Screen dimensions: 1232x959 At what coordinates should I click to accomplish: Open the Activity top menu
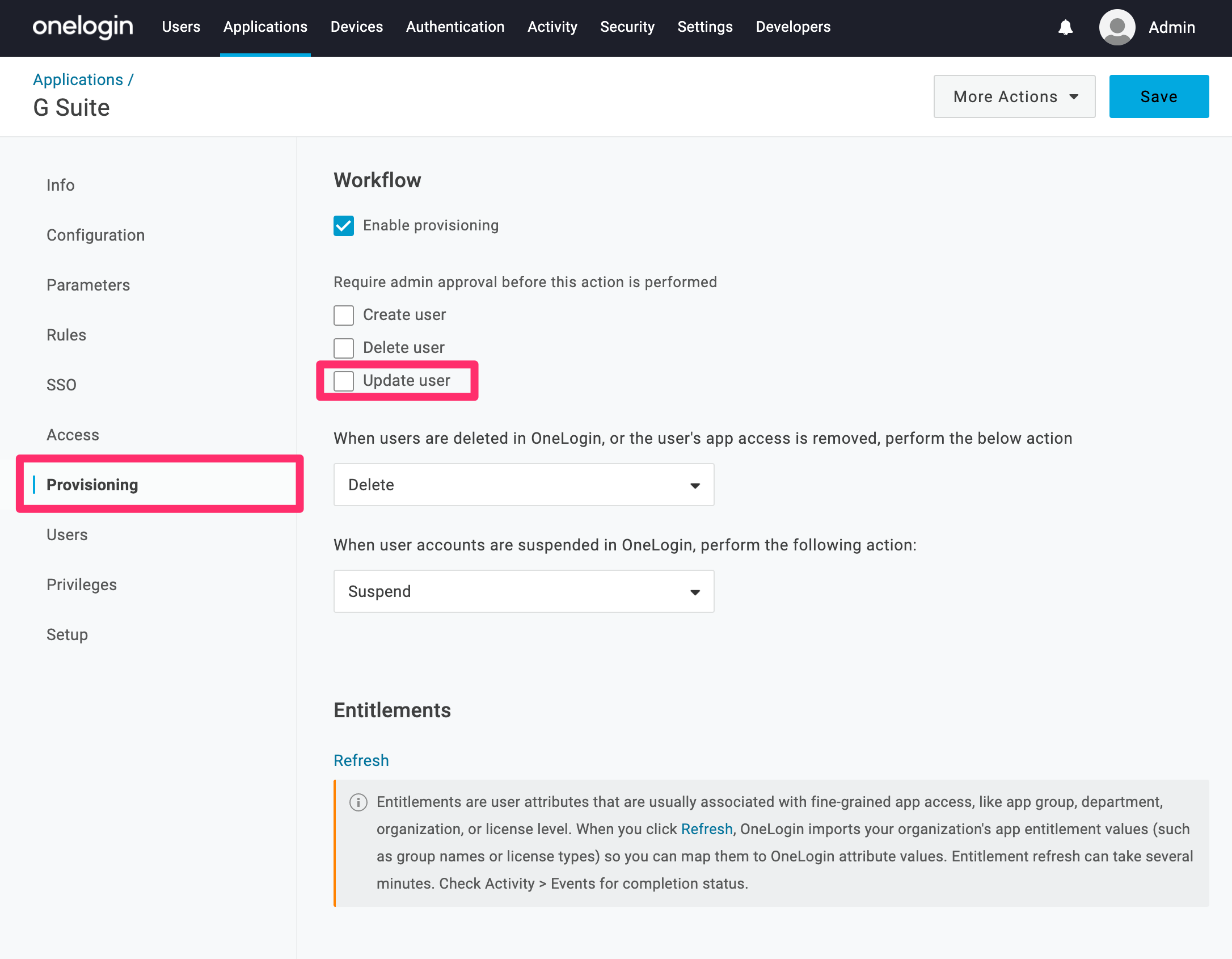(552, 27)
